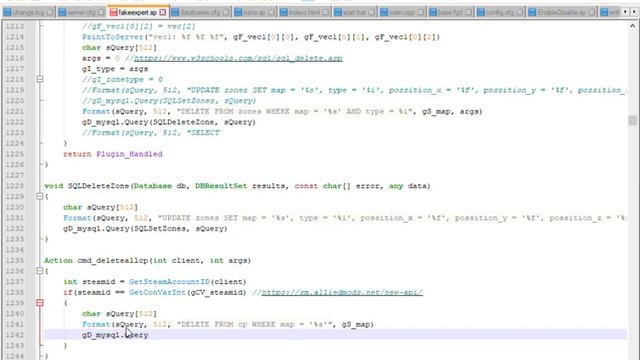Open the w3schools sql_delete link
Viewport: 640px width, 360px height.
pyautogui.click(x=238, y=58)
